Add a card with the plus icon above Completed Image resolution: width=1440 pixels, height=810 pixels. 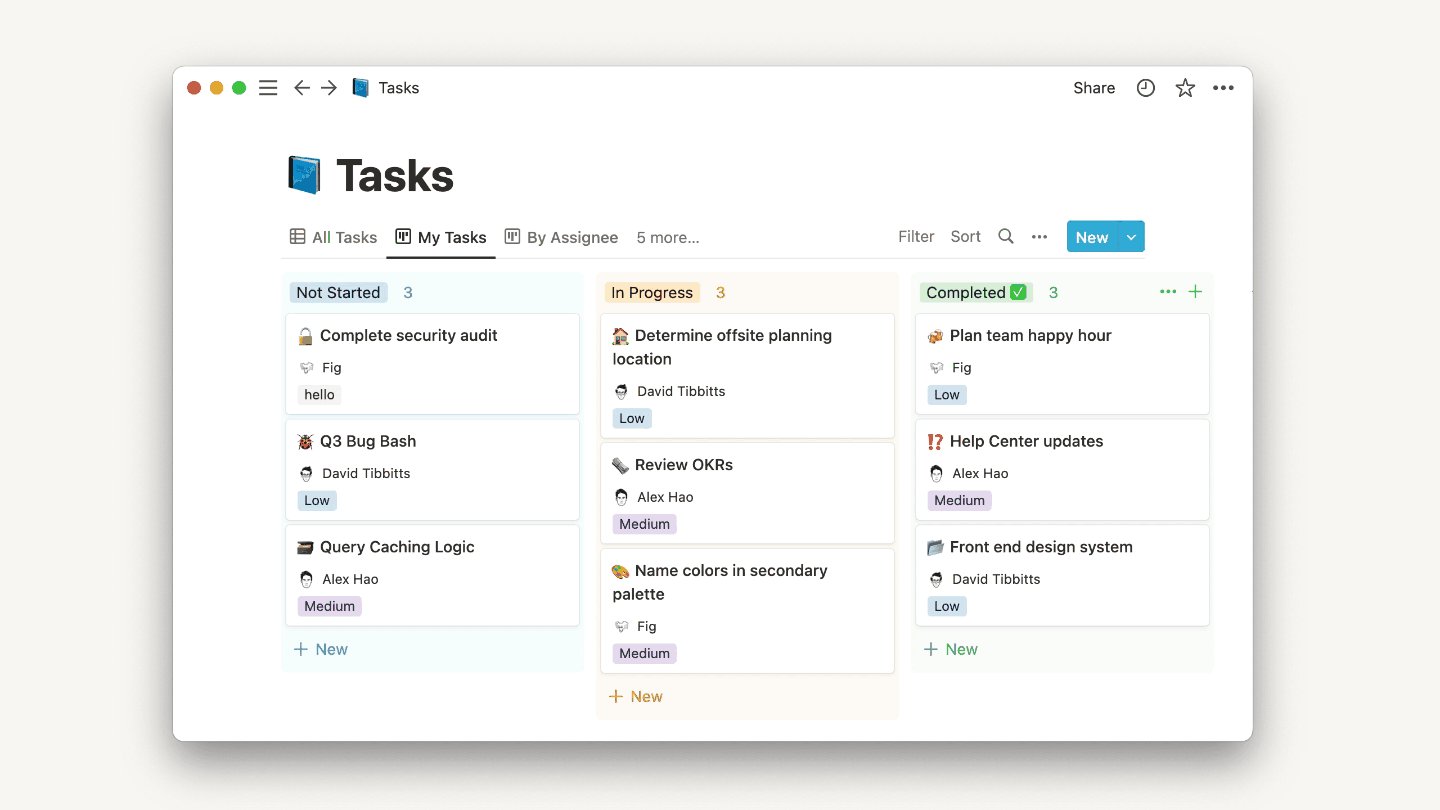point(1196,292)
